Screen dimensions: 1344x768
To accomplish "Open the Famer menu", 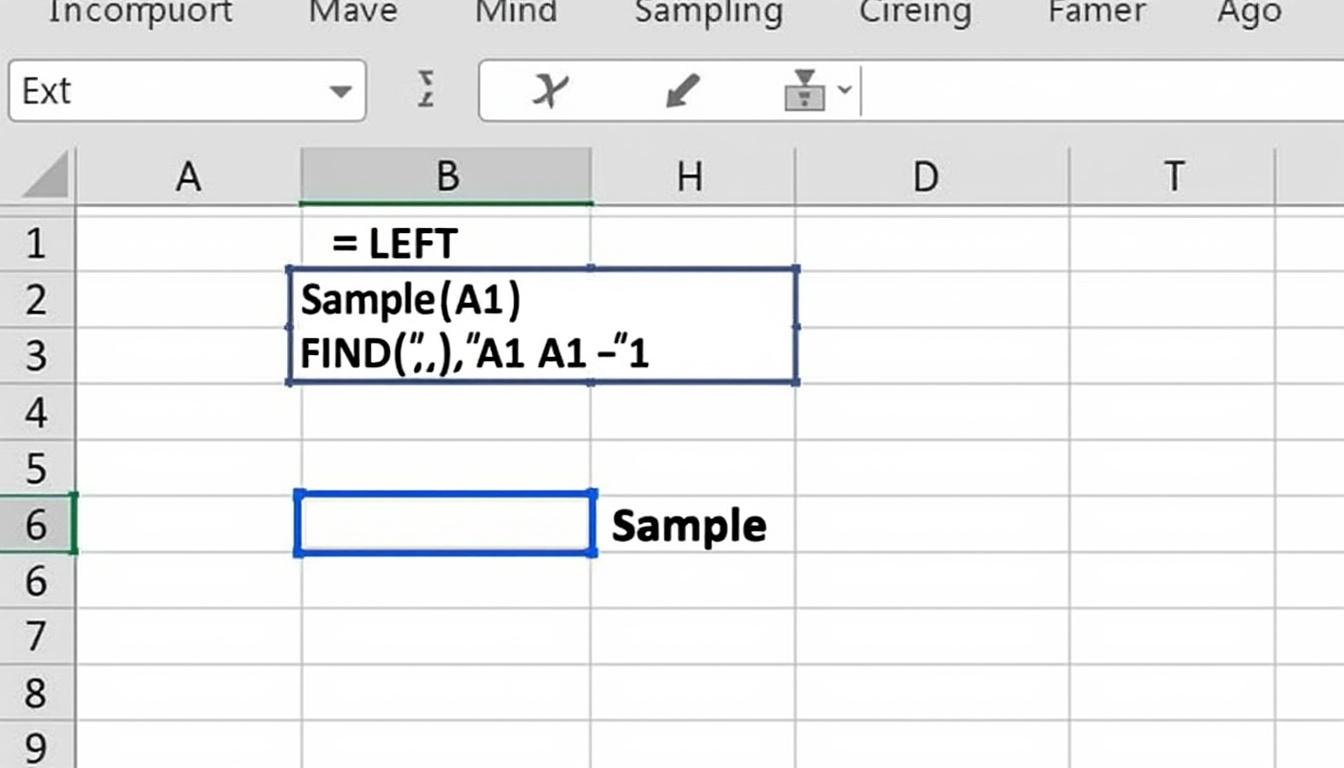I will [x=1097, y=13].
